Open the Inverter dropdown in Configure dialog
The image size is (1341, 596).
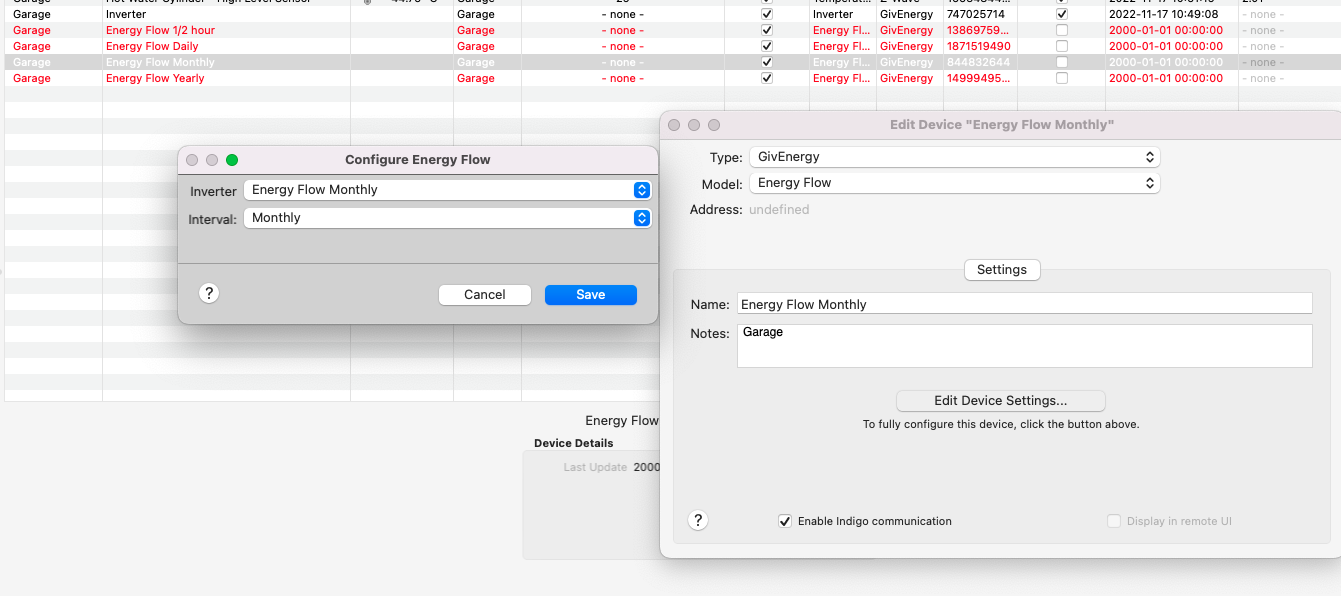pyautogui.click(x=447, y=190)
